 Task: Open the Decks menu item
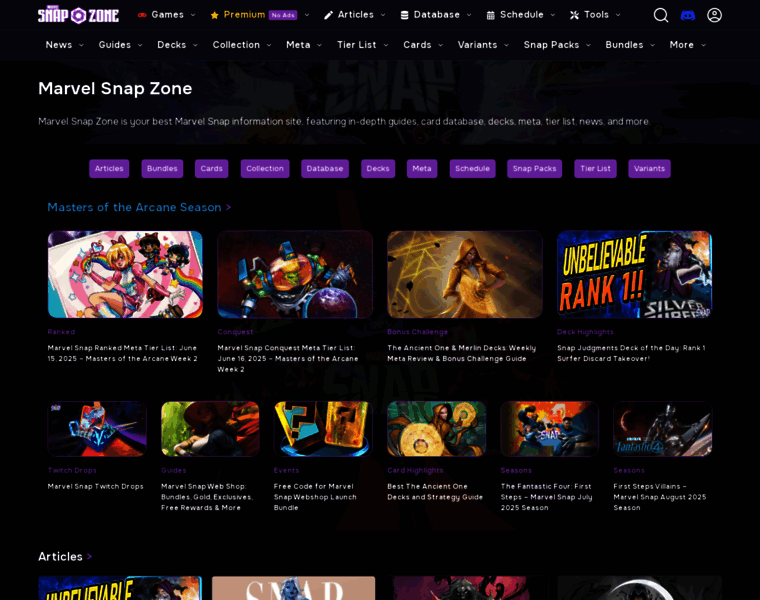click(x=172, y=45)
